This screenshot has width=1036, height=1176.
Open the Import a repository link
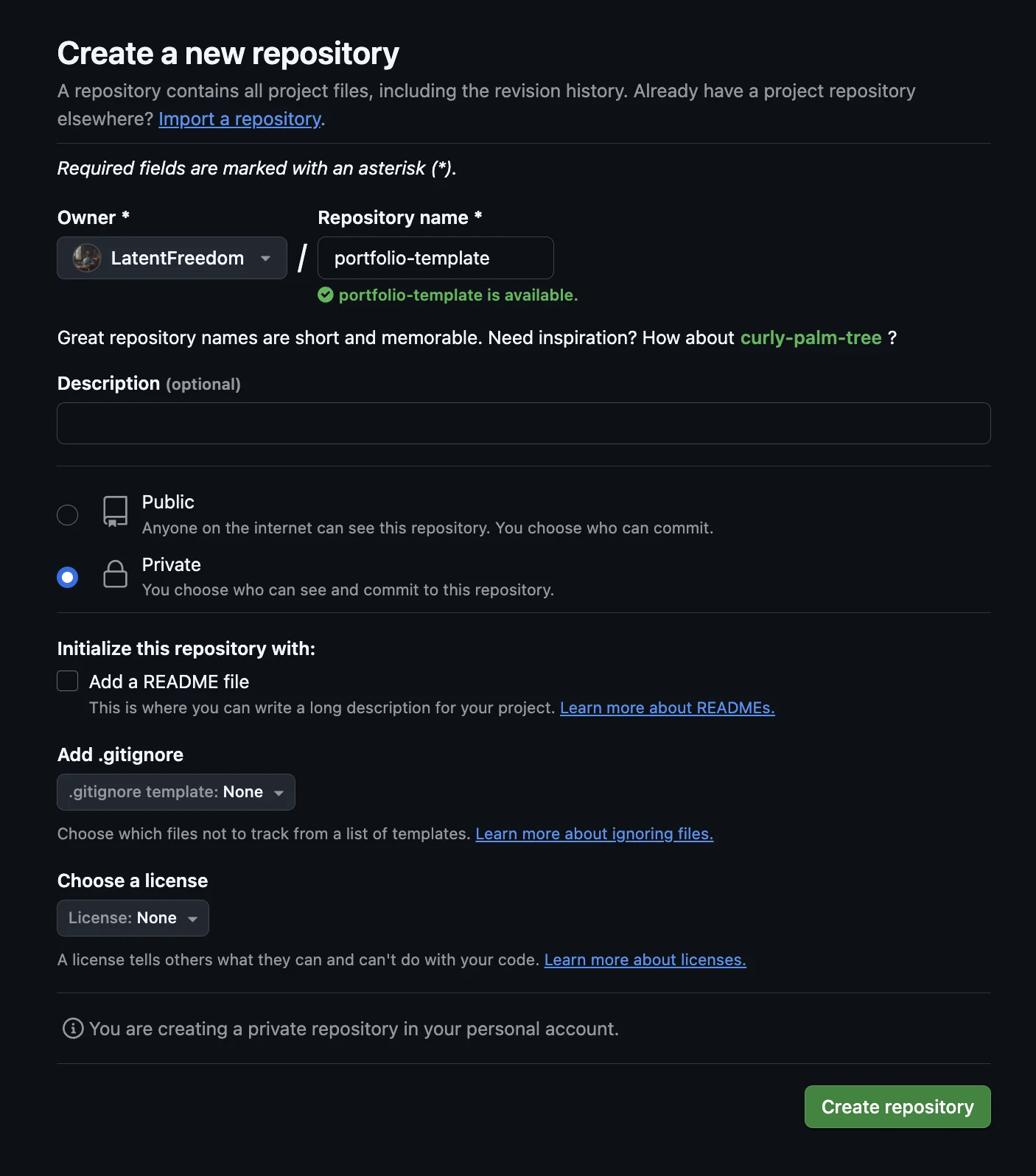coord(239,119)
